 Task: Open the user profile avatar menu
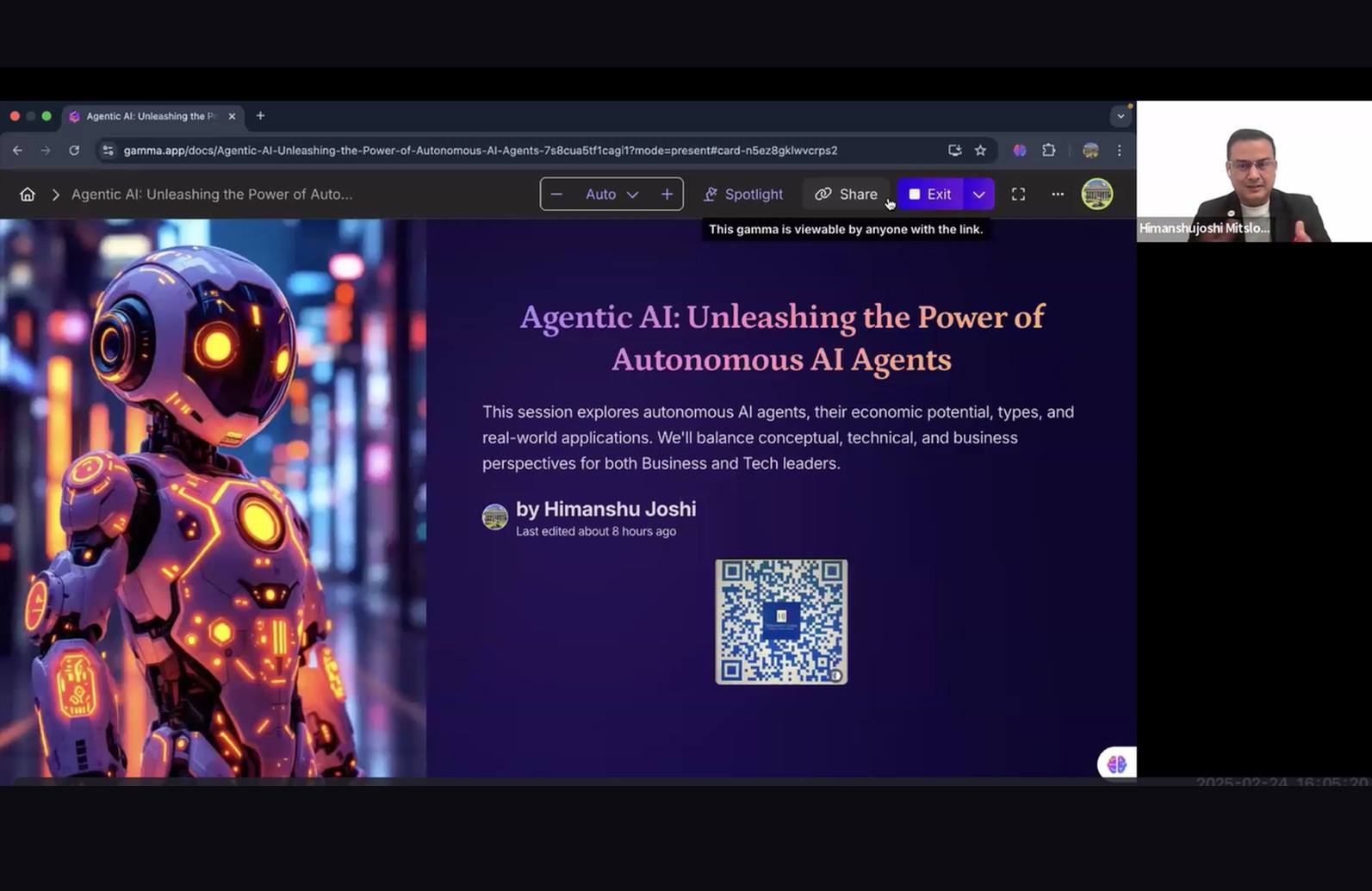(x=1096, y=195)
